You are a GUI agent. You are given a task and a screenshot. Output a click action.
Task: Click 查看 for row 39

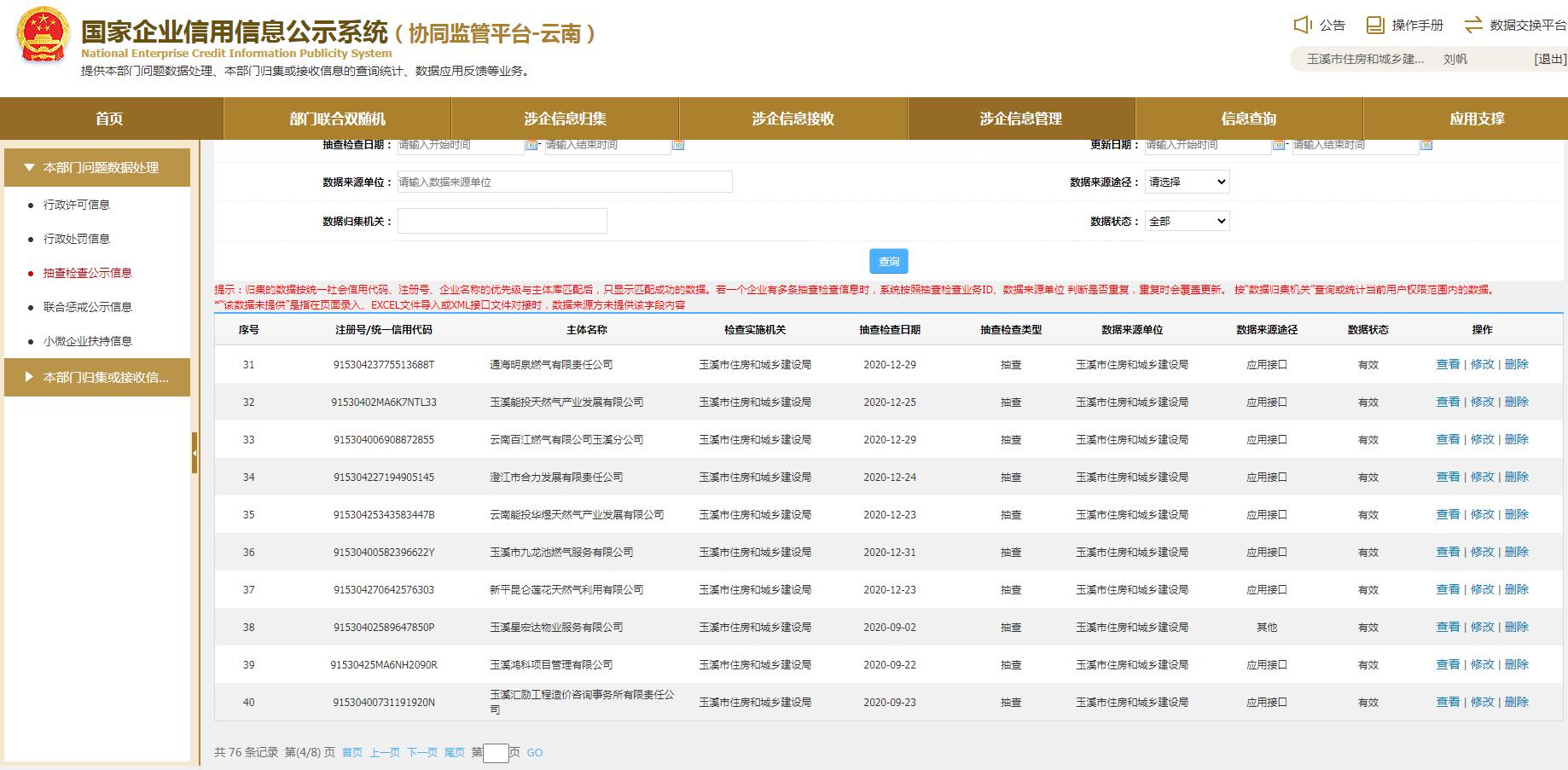pyautogui.click(x=1448, y=664)
